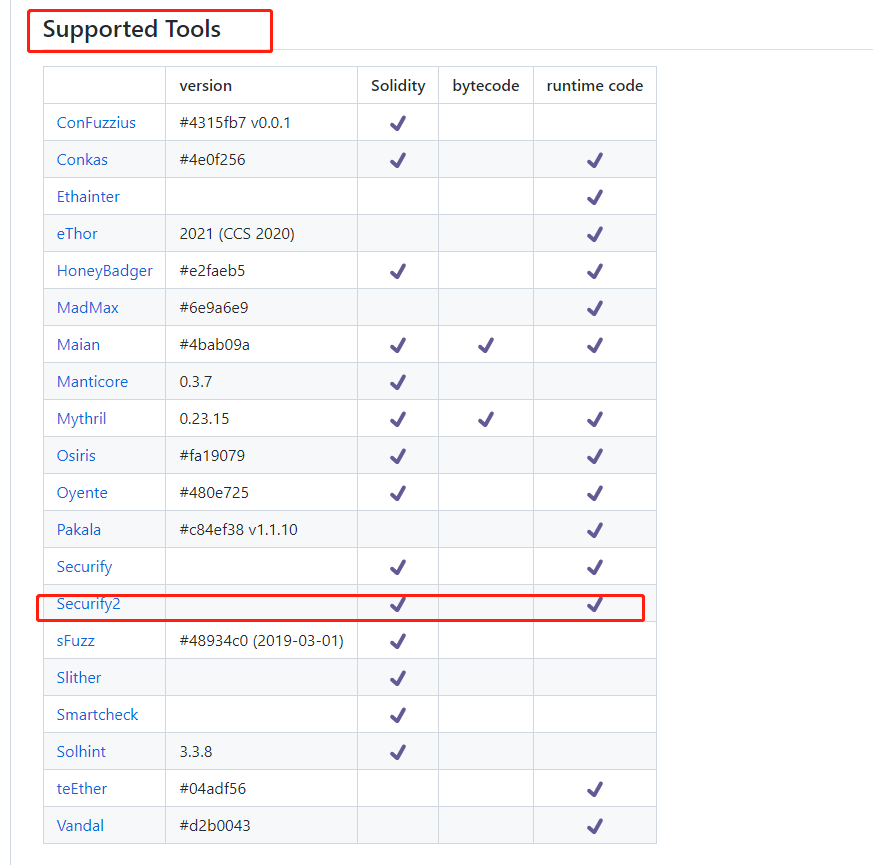
Task: Click the Solidity checkmark for Securify2
Action: pyautogui.click(x=397, y=603)
